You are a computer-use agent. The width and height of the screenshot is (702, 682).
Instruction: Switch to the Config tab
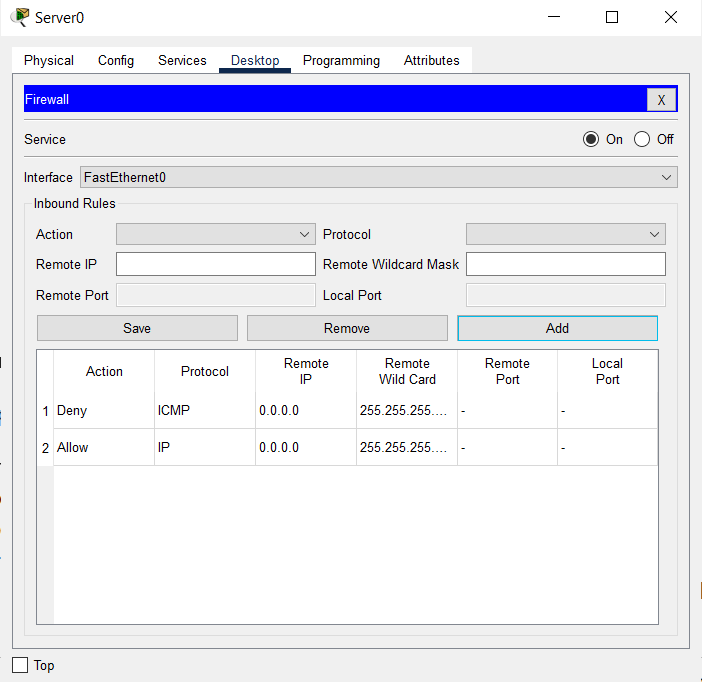pyautogui.click(x=116, y=60)
